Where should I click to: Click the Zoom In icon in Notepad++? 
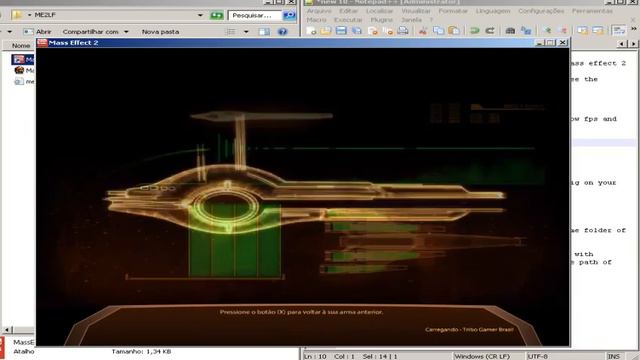(x=547, y=31)
